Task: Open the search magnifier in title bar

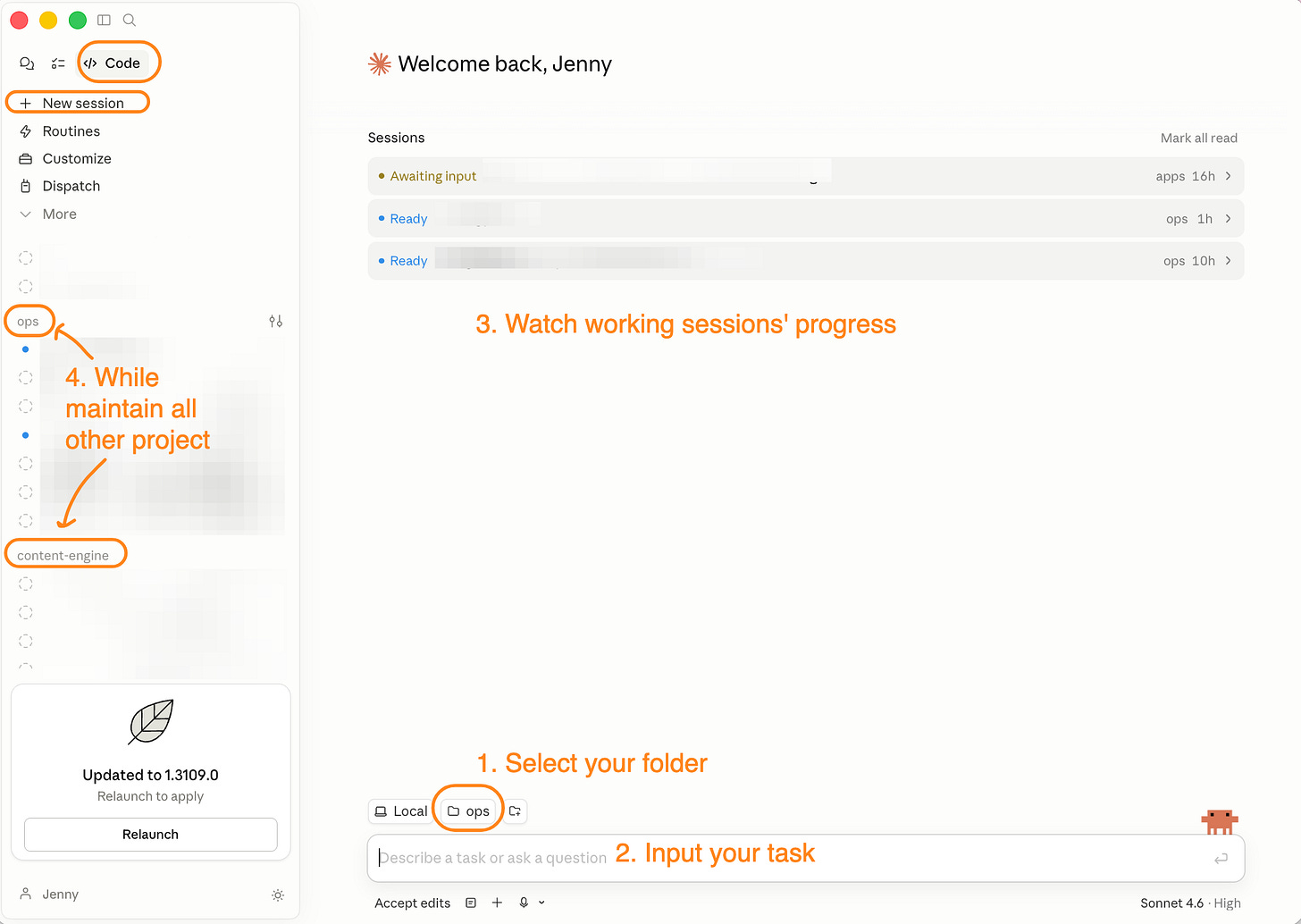Action: pos(130,20)
